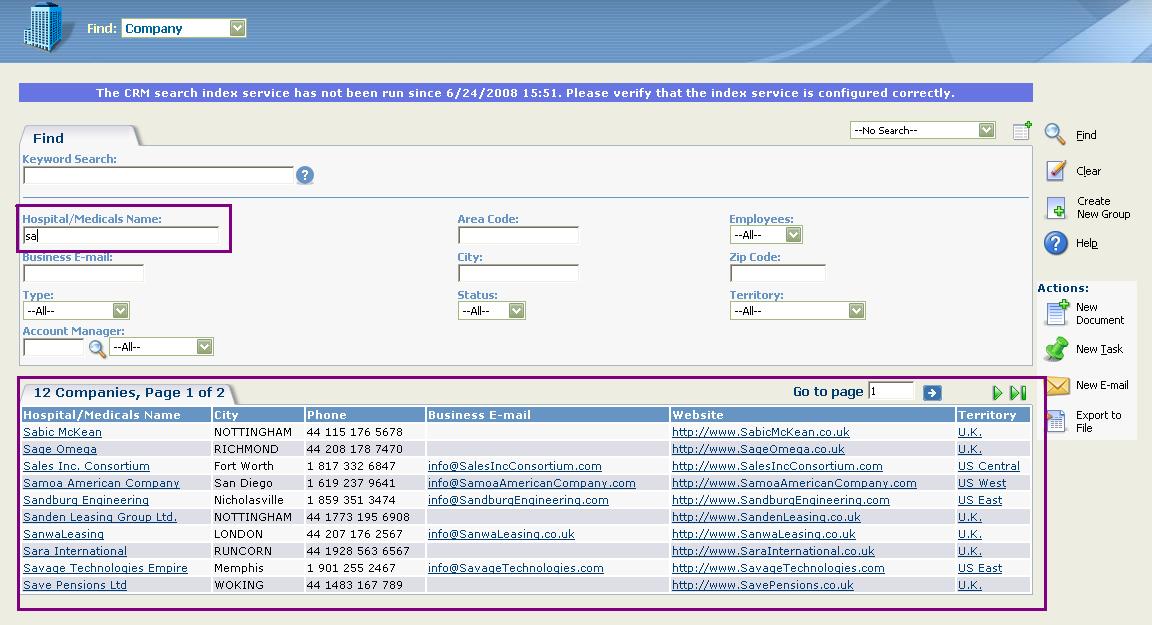
Task: Click the Create New Group icon
Action: pyautogui.click(x=1056, y=208)
